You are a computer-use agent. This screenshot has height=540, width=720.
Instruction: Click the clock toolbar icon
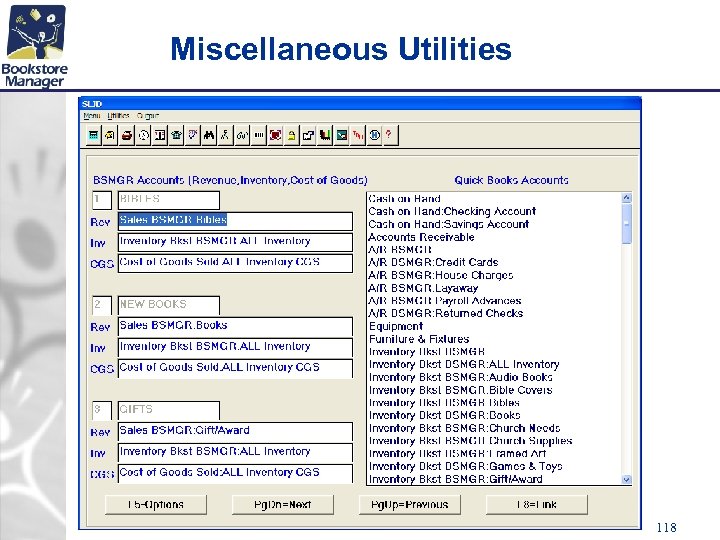pyautogui.click(x=143, y=135)
